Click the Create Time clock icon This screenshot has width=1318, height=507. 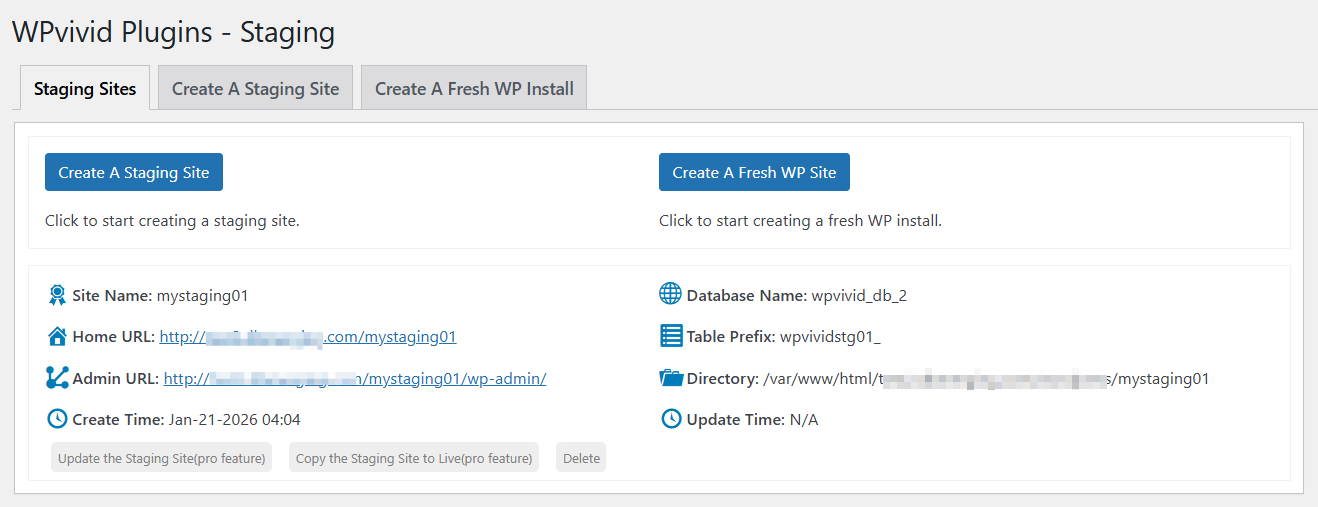(57, 419)
